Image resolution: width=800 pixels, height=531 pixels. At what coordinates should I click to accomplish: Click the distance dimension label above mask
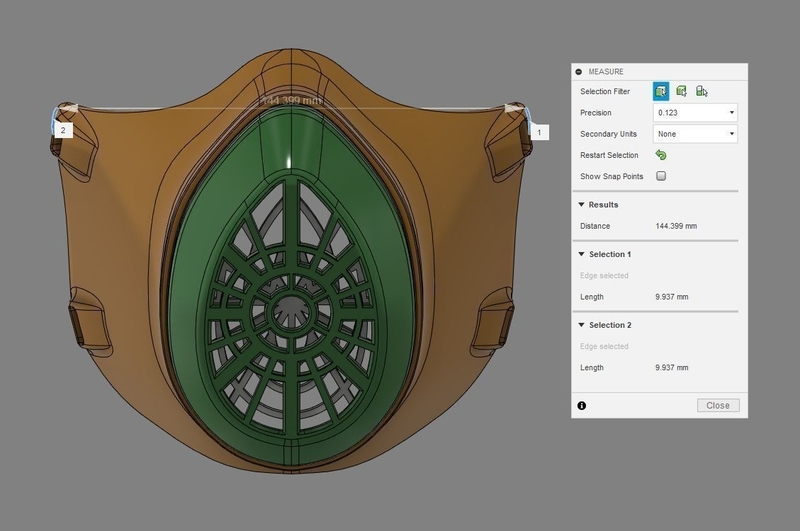pyautogui.click(x=291, y=101)
